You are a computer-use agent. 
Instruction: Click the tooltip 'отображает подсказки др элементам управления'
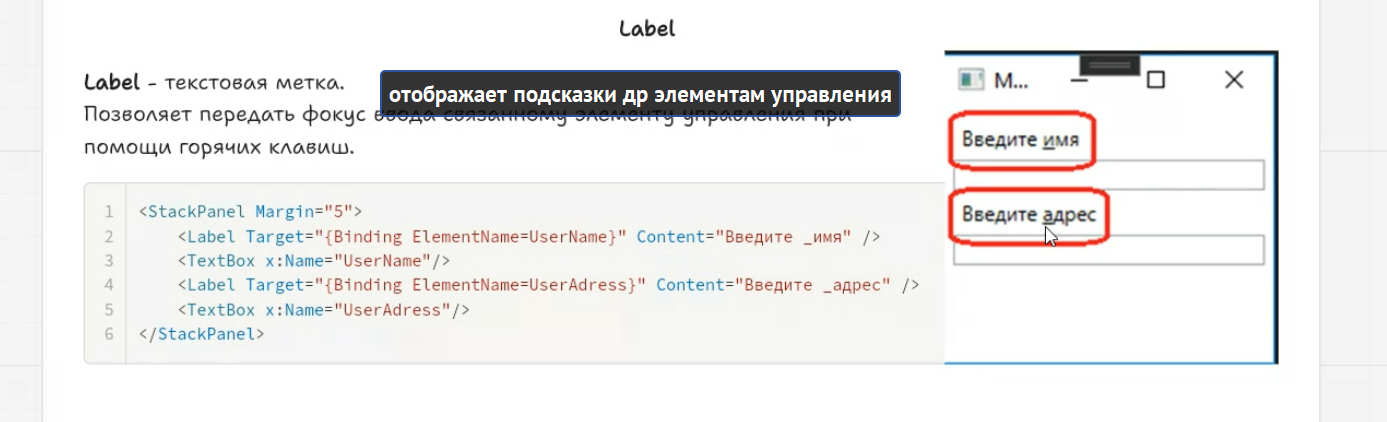640,95
